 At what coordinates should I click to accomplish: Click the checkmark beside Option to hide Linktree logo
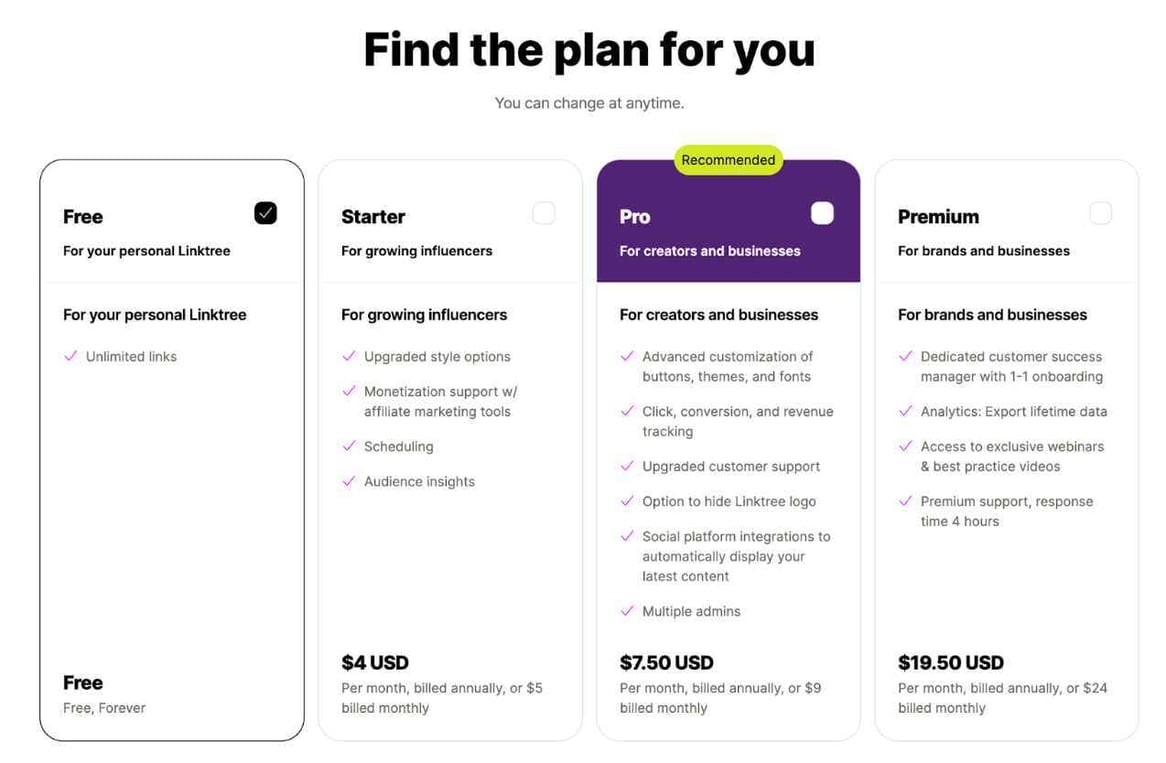coord(627,501)
